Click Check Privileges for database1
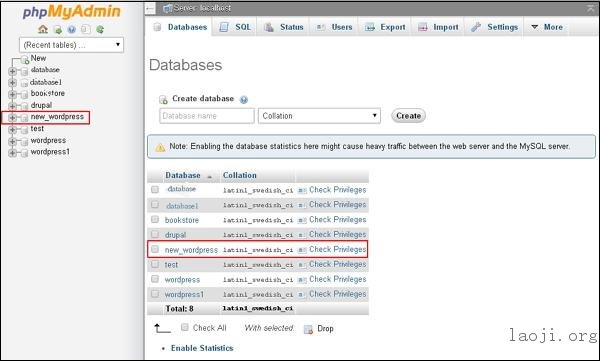Viewport: 600px width, 361px height. coord(338,205)
